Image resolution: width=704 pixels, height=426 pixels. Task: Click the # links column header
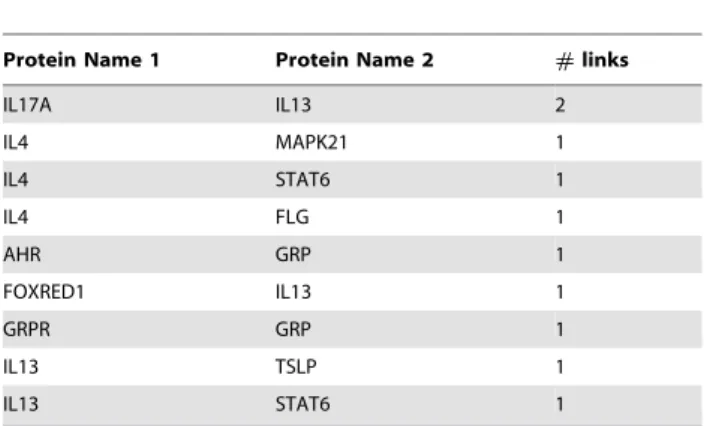click(x=592, y=60)
